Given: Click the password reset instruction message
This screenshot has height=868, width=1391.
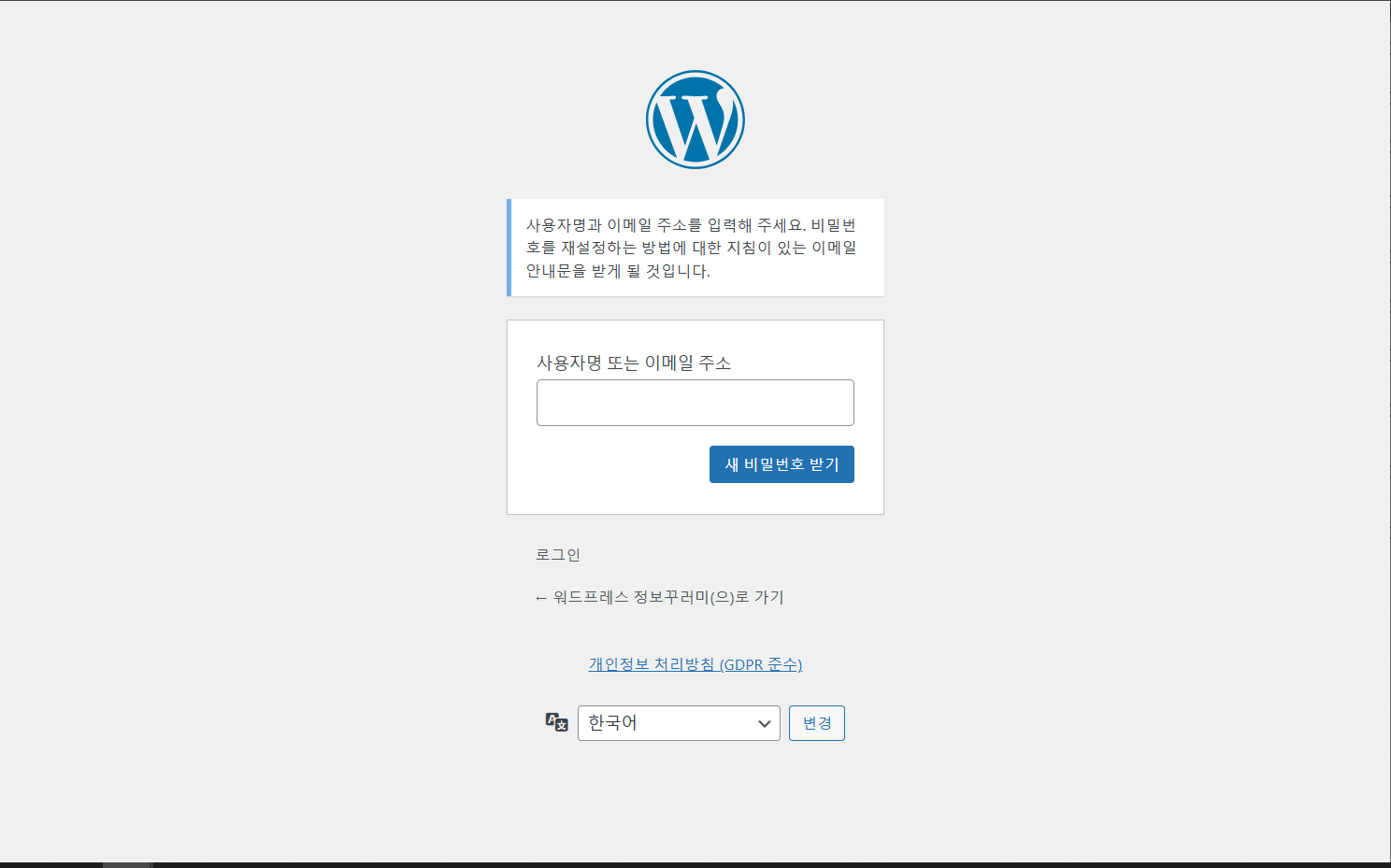Looking at the screenshot, I should tap(695, 248).
